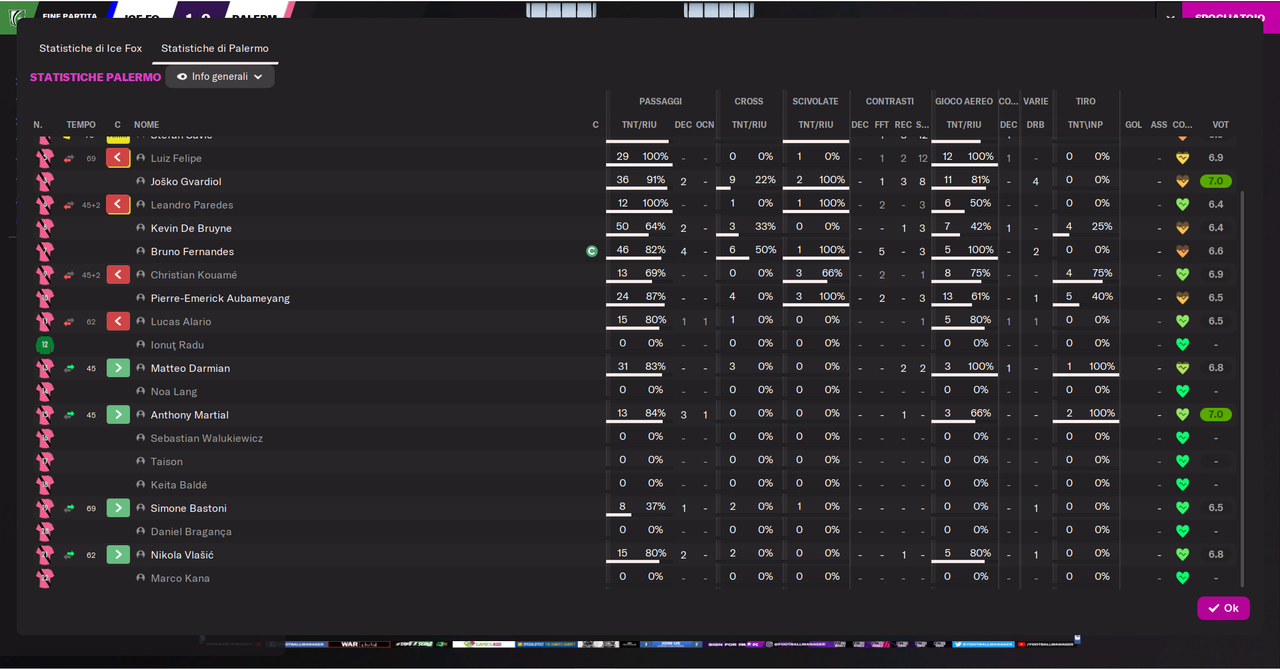Click the person icon beside Kevin De Bruyne

click(141, 228)
